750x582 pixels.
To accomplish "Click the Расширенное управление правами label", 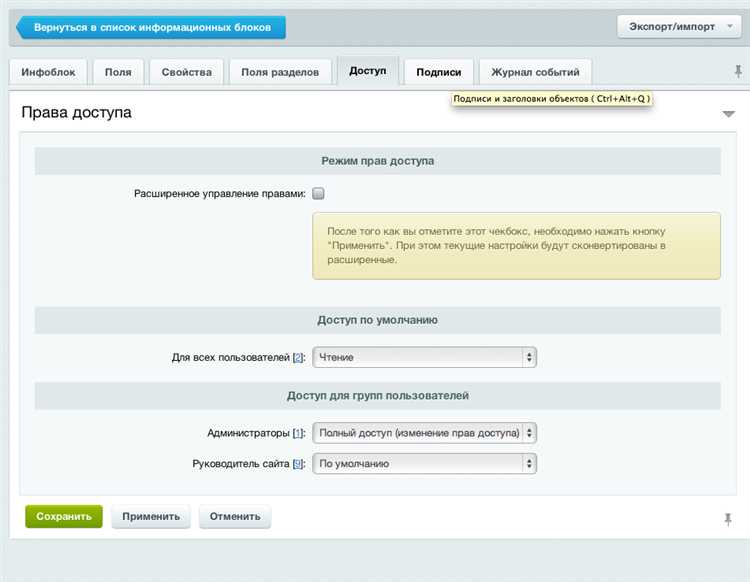I will [220, 194].
